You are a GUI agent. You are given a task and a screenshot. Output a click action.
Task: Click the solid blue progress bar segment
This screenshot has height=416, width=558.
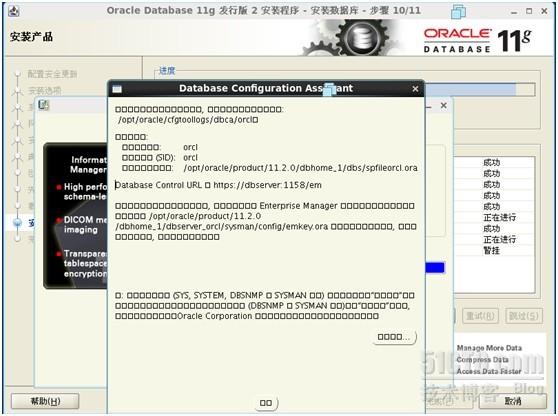(435, 267)
